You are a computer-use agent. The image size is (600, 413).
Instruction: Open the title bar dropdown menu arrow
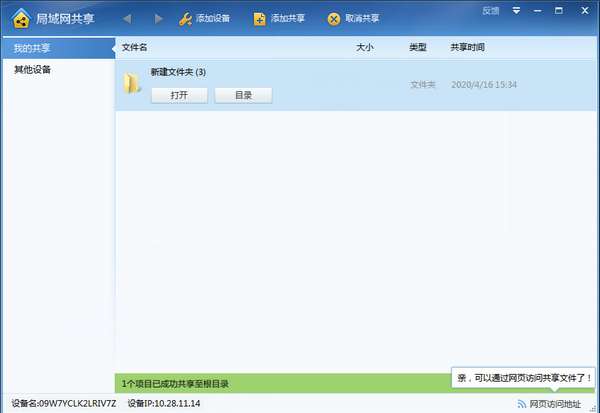[516, 11]
